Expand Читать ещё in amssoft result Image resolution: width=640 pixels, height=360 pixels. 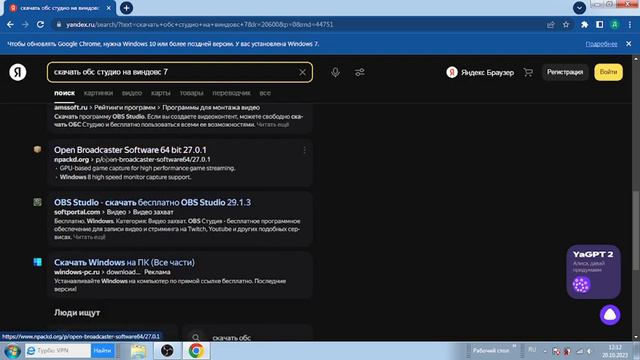point(273,124)
